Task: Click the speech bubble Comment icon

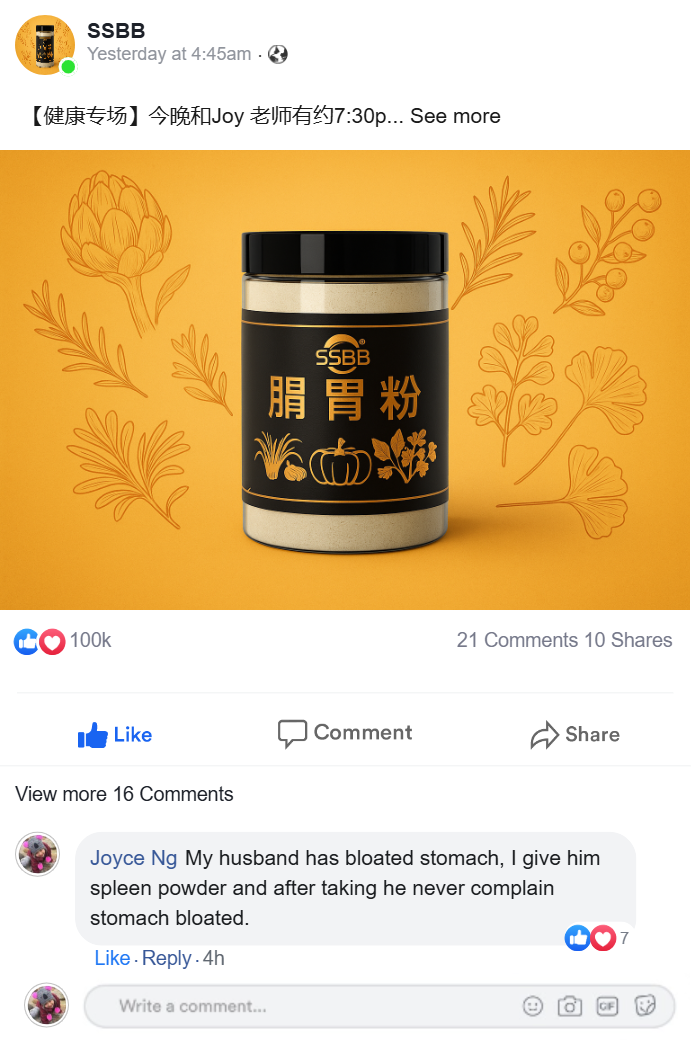Action: [292, 734]
